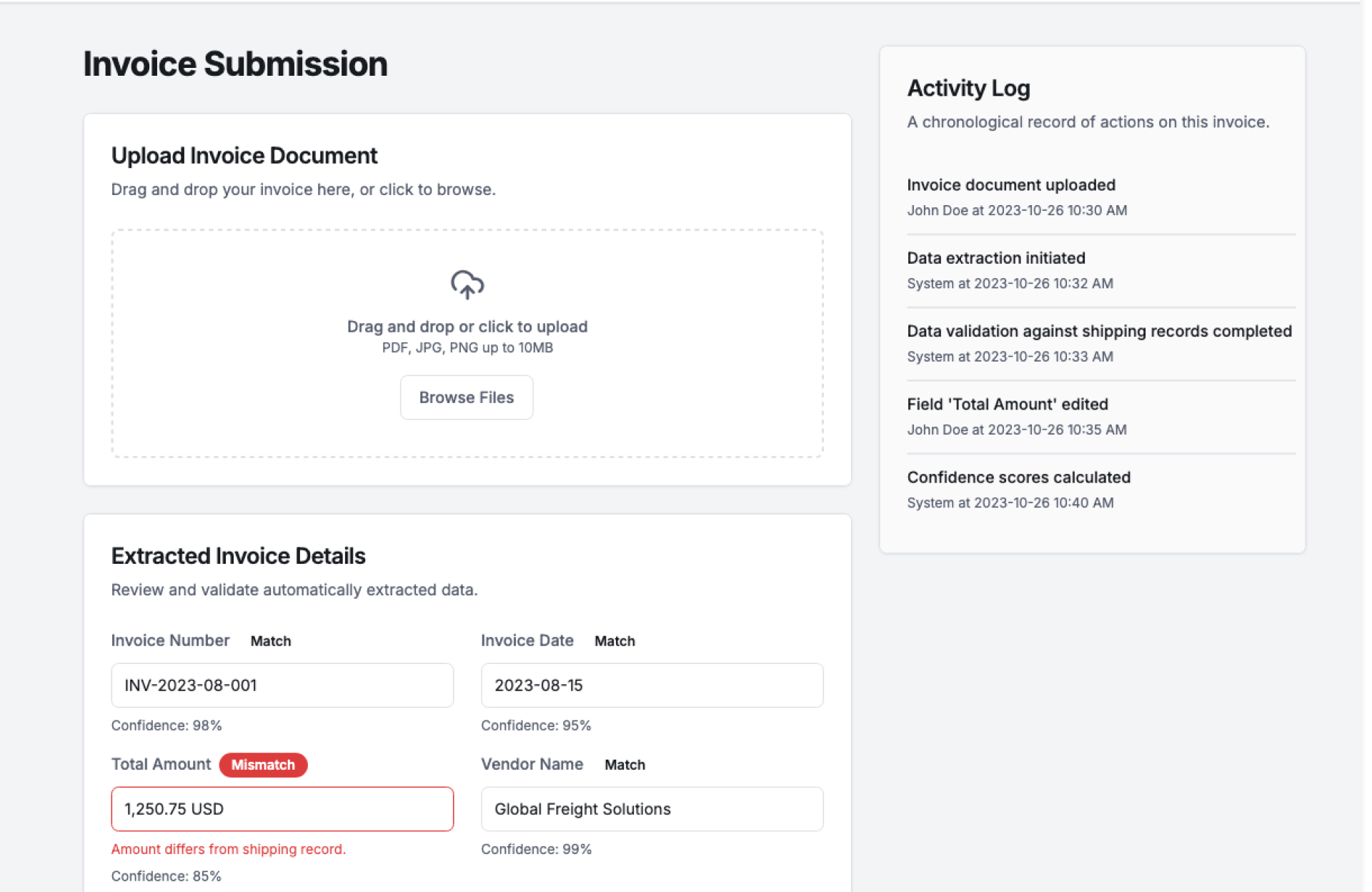
Task: Click the Extracted Invoice Details heading
Action: tap(238, 556)
